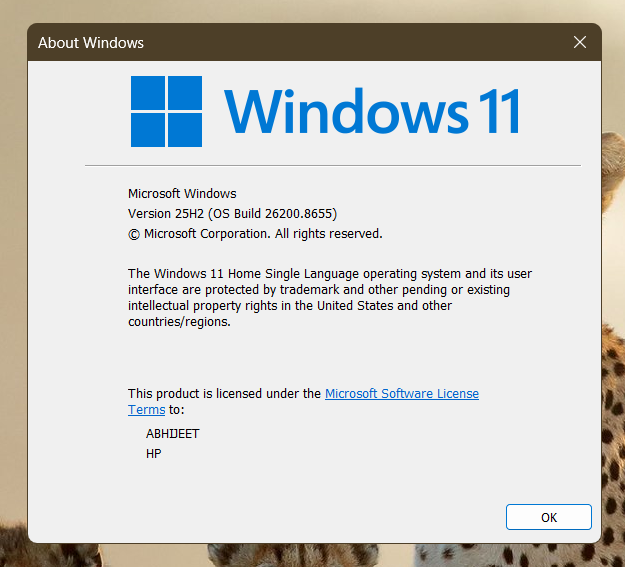Click the 'Microsoft Windows' text line
This screenshot has height=567, width=625.
(182, 193)
